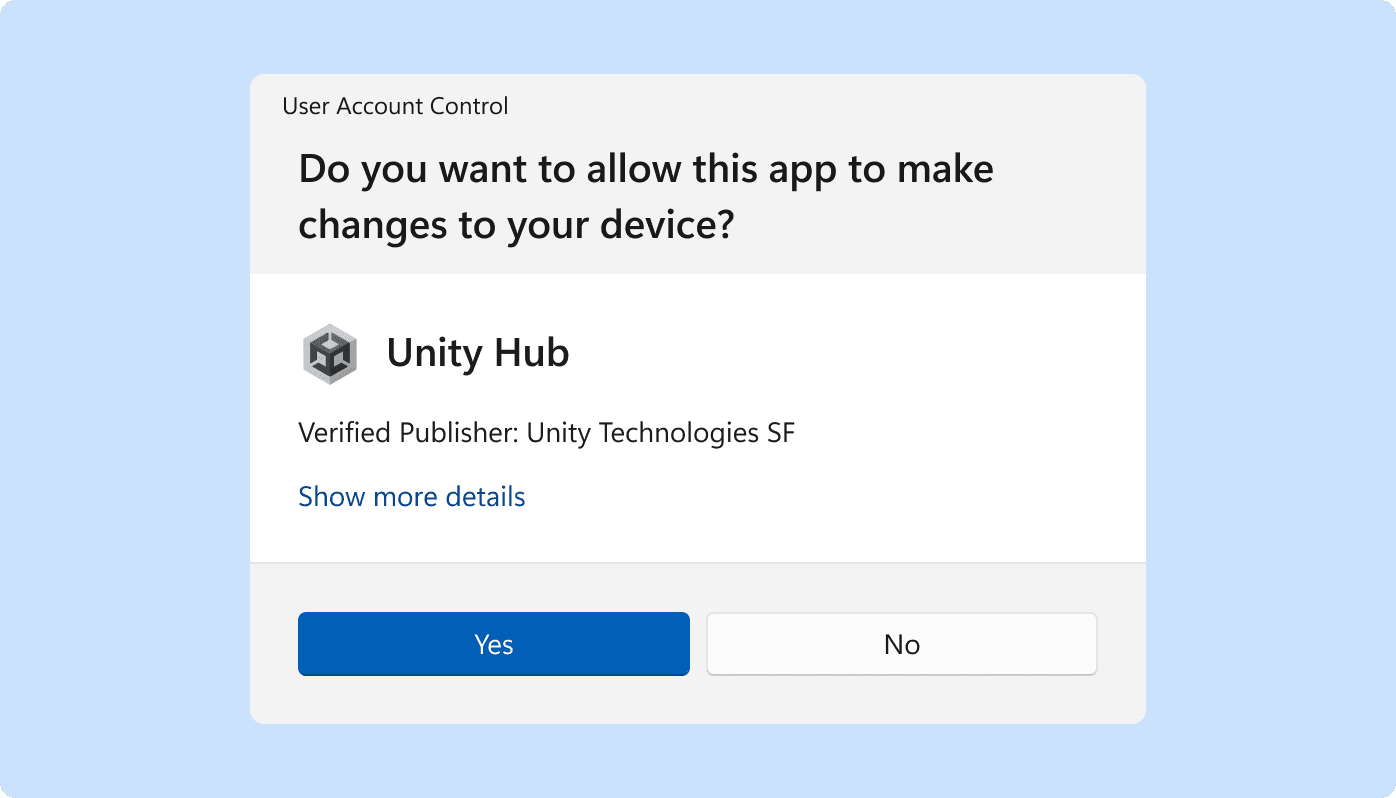Click the Unity Hub application icon
This screenshot has width=1396, height=798.
pos(330,354)
